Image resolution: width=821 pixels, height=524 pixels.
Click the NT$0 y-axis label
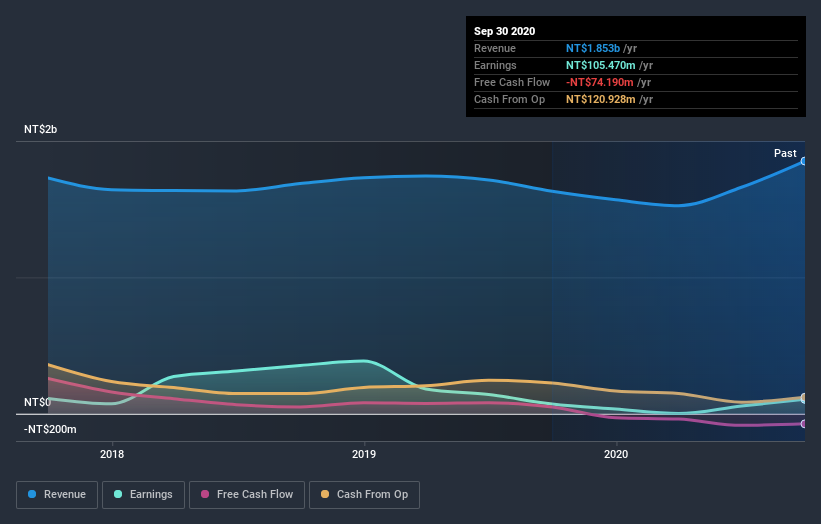[38, 402]
